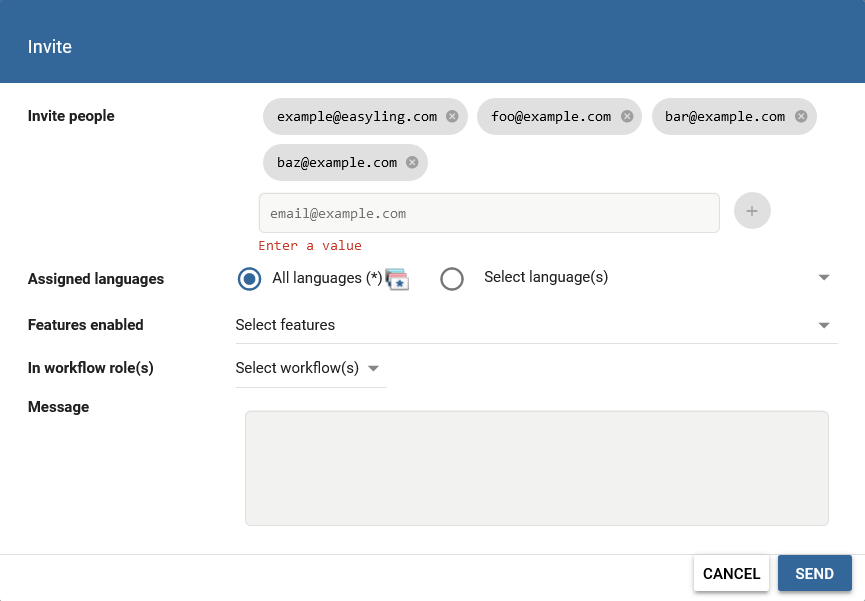Click the foo@example.com chip label
Viewport: 865px width, 601px height.
click(550, 116)
